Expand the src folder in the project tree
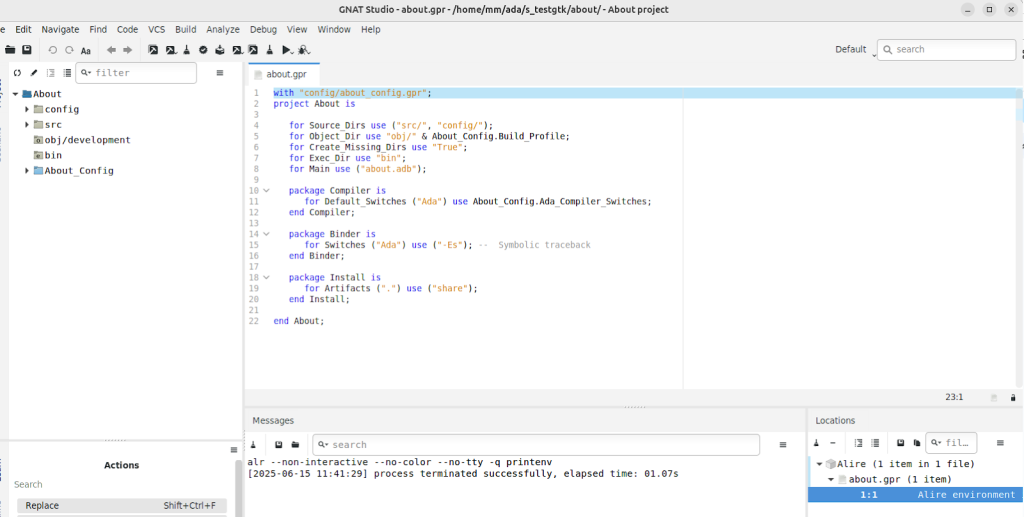 (x=27, y=124)
